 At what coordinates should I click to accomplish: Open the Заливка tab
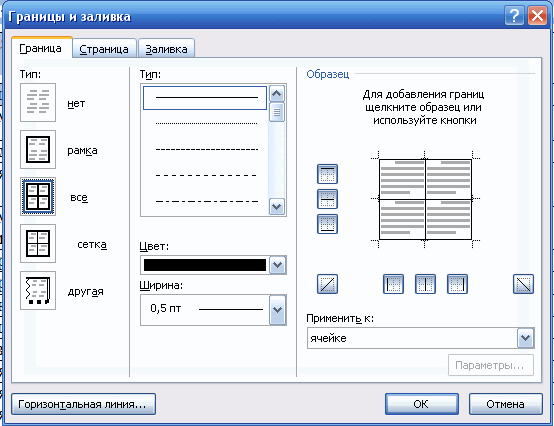click(x=166, y=49)
